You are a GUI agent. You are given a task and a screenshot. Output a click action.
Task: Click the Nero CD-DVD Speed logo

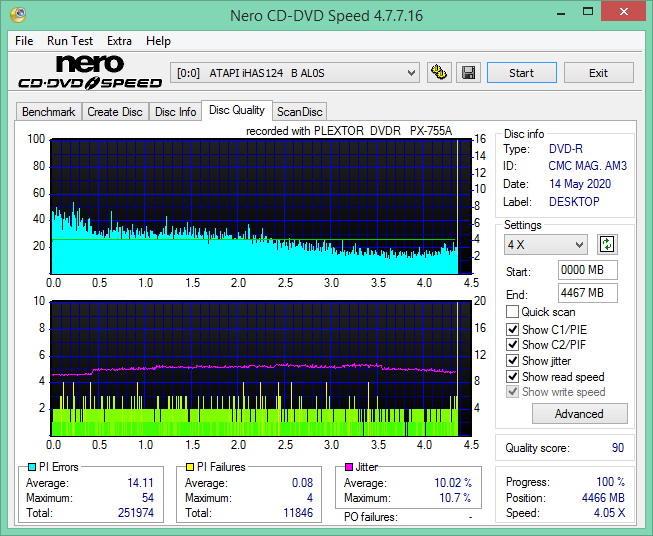[90, 72]
